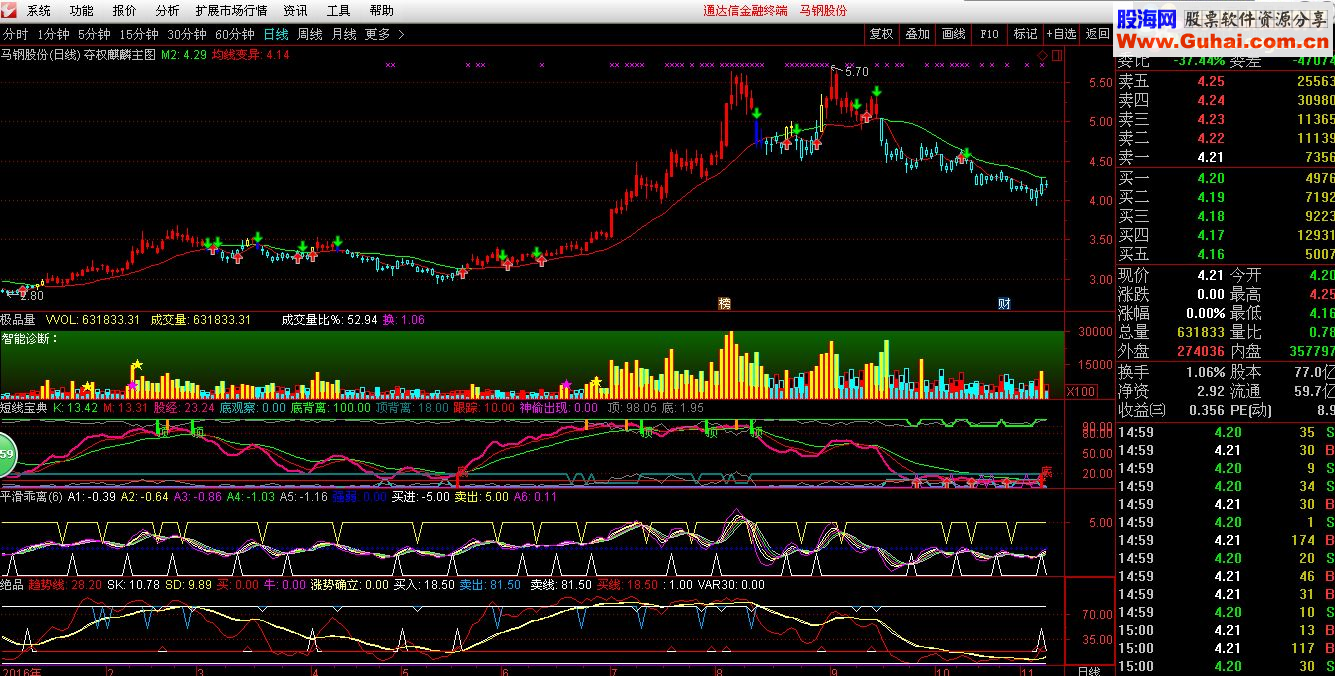Screen dimensions: 1335x676
Task: Expand the 更多 > period options
Action: [385, 34]
